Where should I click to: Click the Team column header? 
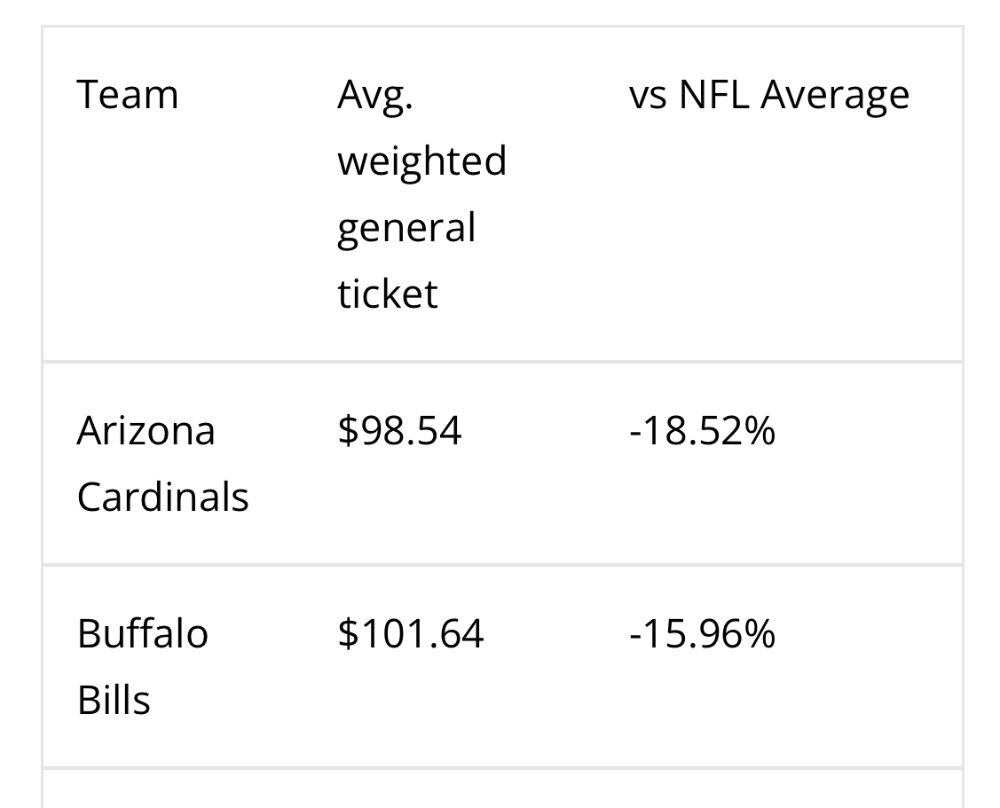click(x=128, y=96)
